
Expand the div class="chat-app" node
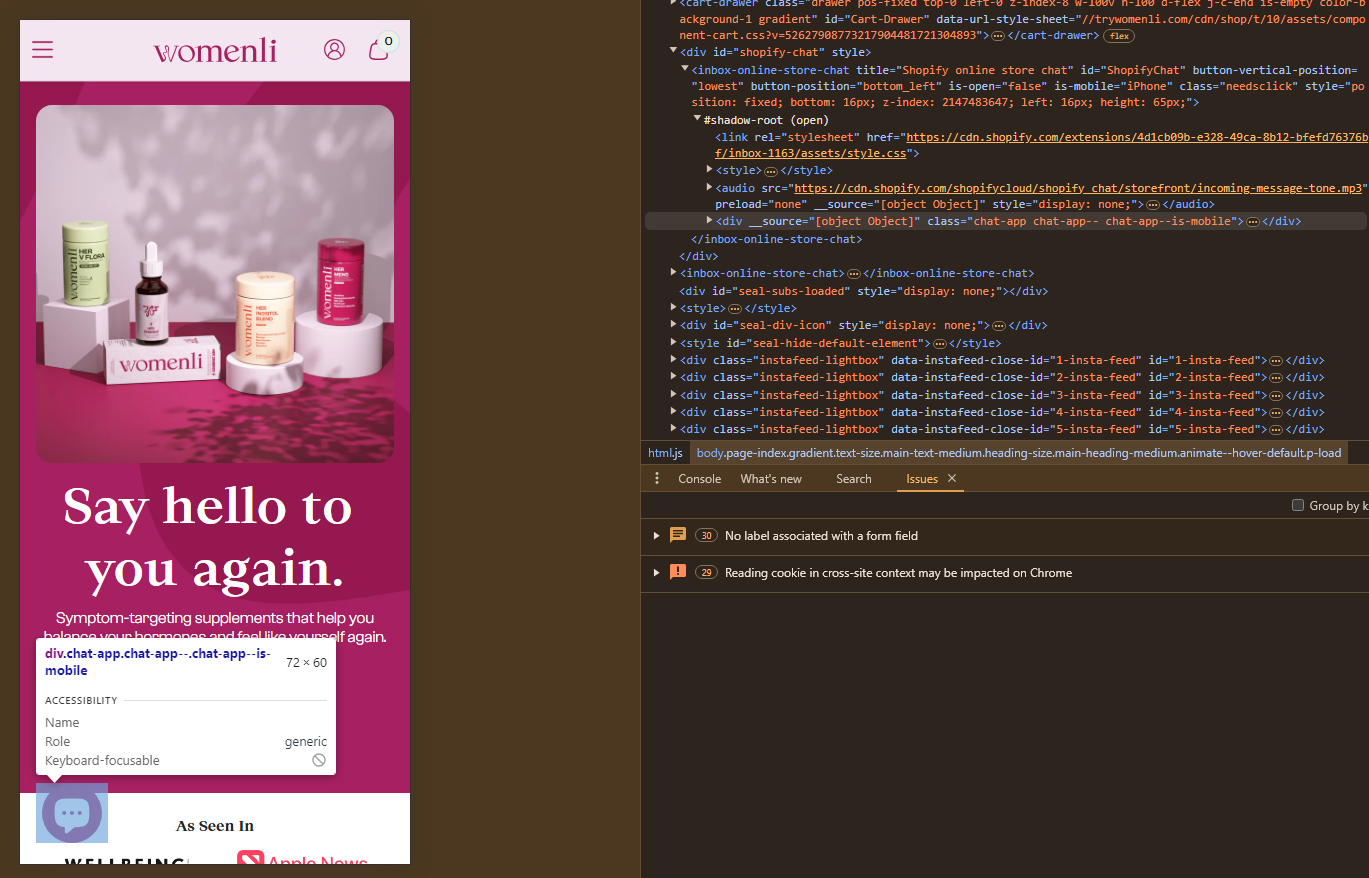[709, 220]
